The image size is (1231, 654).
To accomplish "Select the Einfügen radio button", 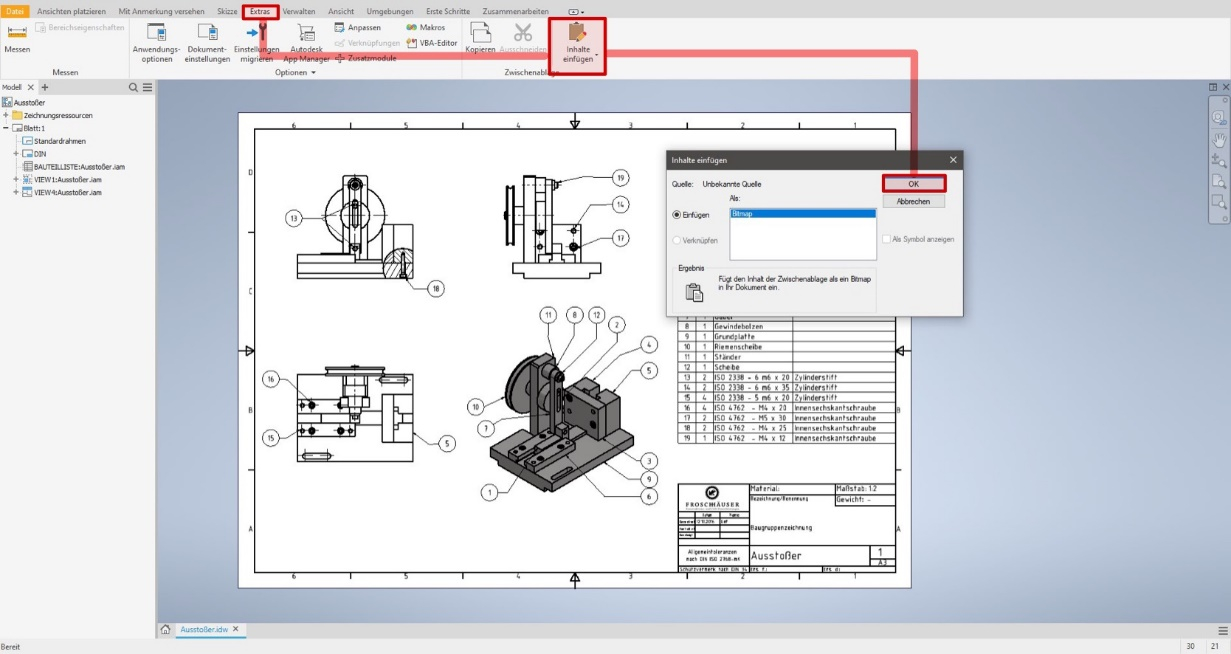I will (691, 214).
